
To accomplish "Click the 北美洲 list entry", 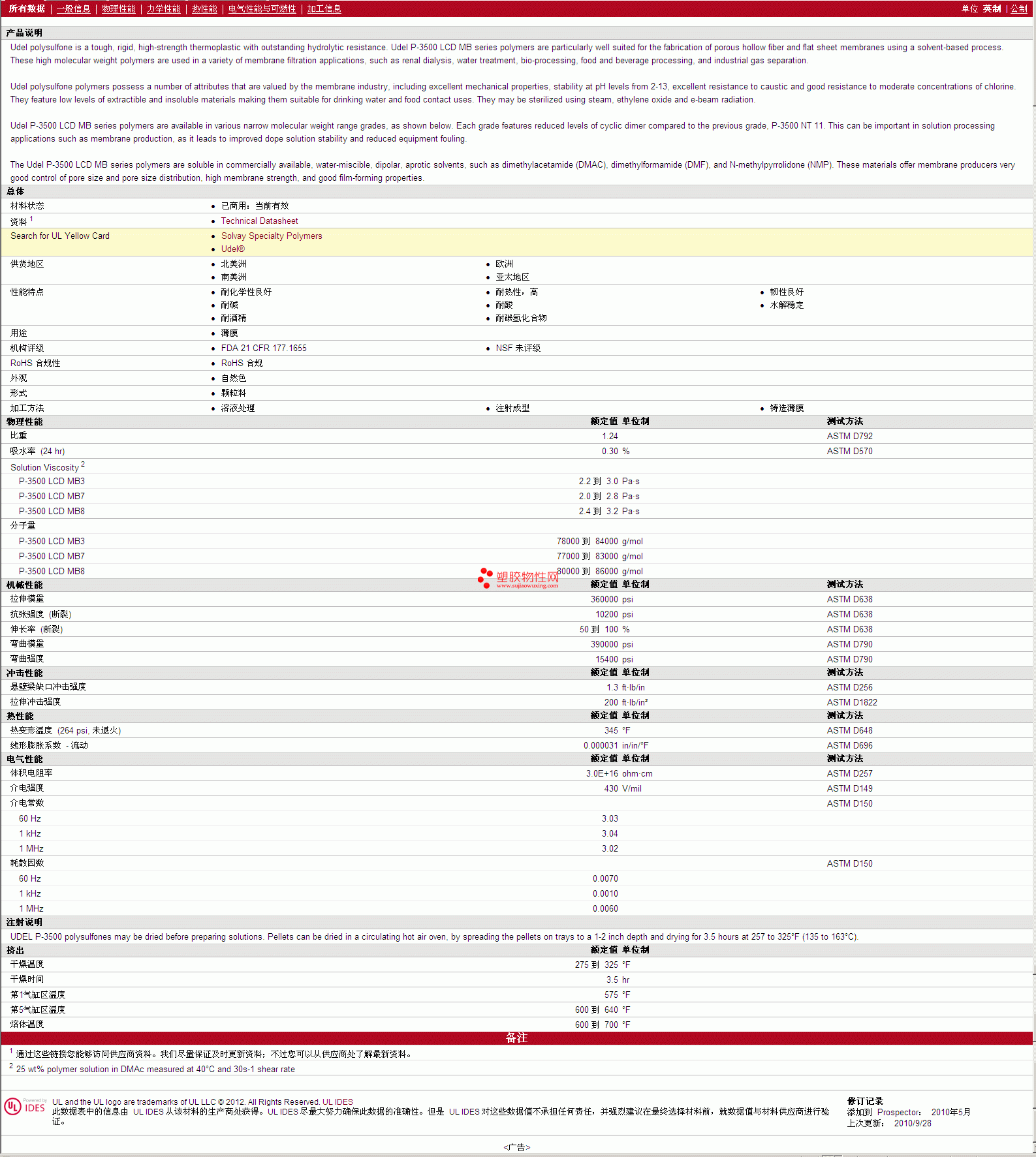I will tap(234, 264).
